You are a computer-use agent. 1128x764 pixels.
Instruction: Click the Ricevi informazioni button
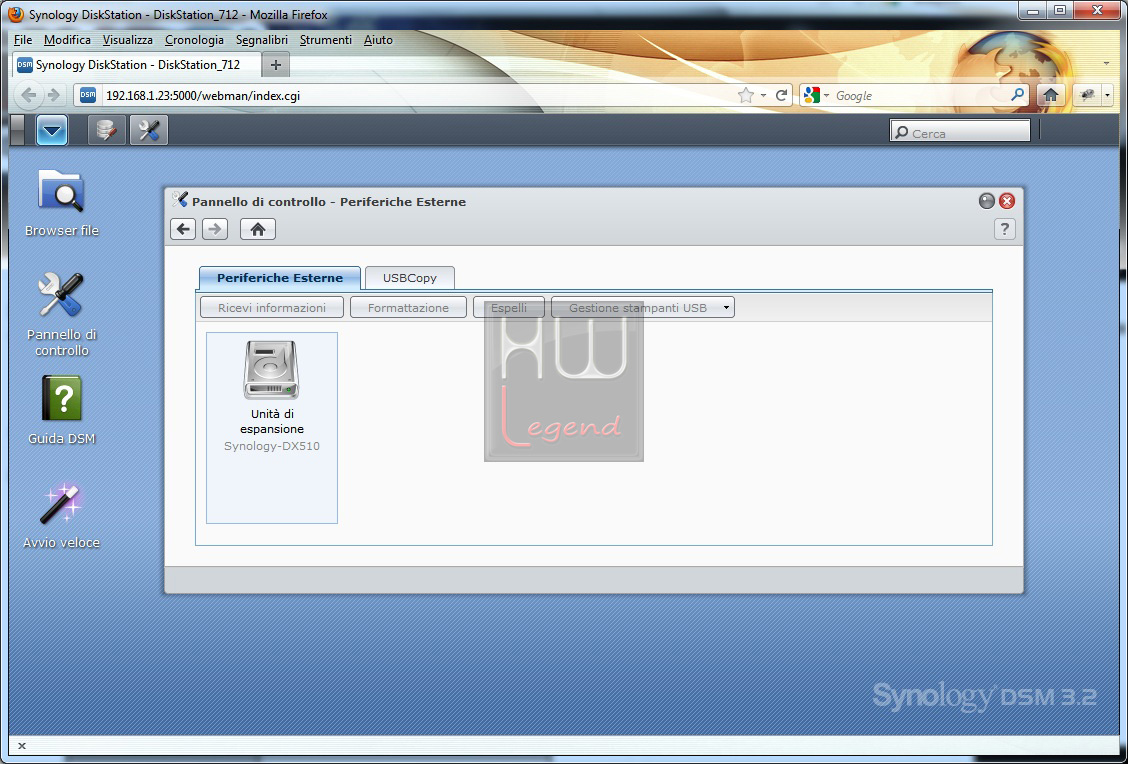pyautogui.click(x=272, y=308)
